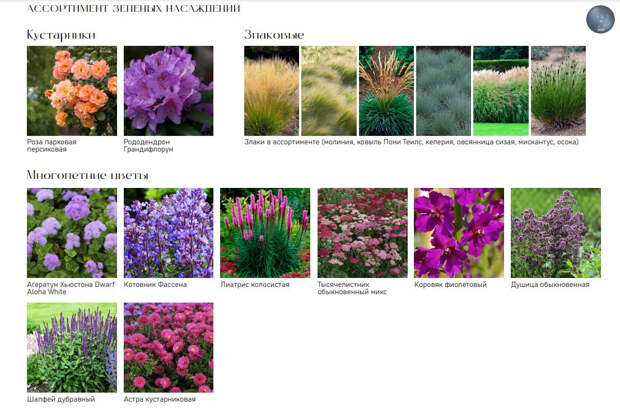Image resolution: width=620 pixels, height=415 pixels.
Task: Click the Агератум Хьюстона flower thumbnail
Action: (x=72, y=233)
